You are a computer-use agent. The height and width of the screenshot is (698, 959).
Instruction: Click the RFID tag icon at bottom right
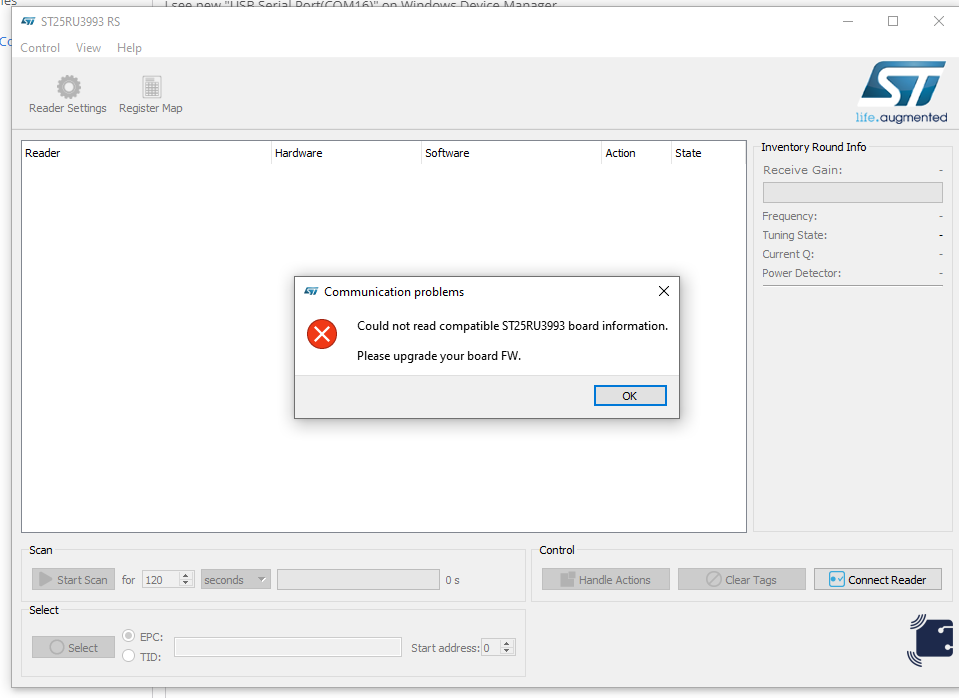point(930,640)
